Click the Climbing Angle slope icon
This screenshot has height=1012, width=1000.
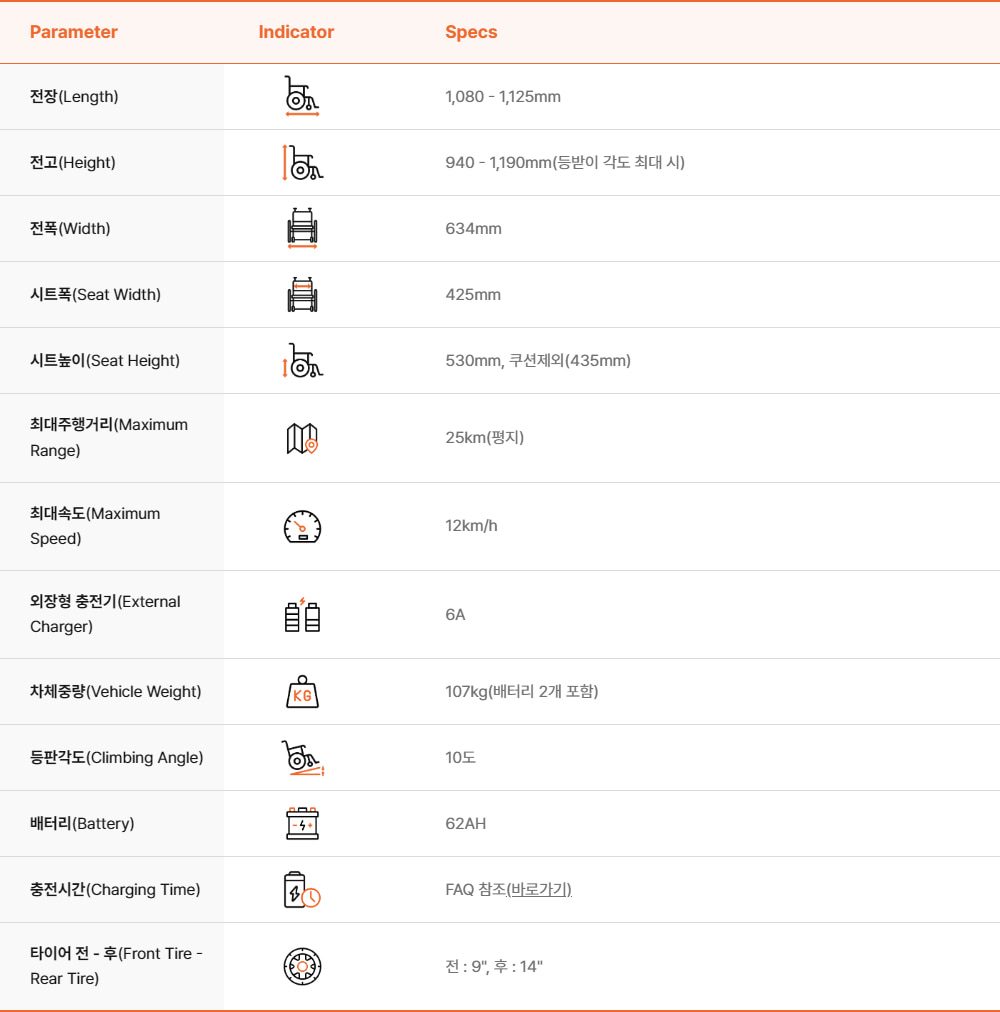(x=302, y=758)
